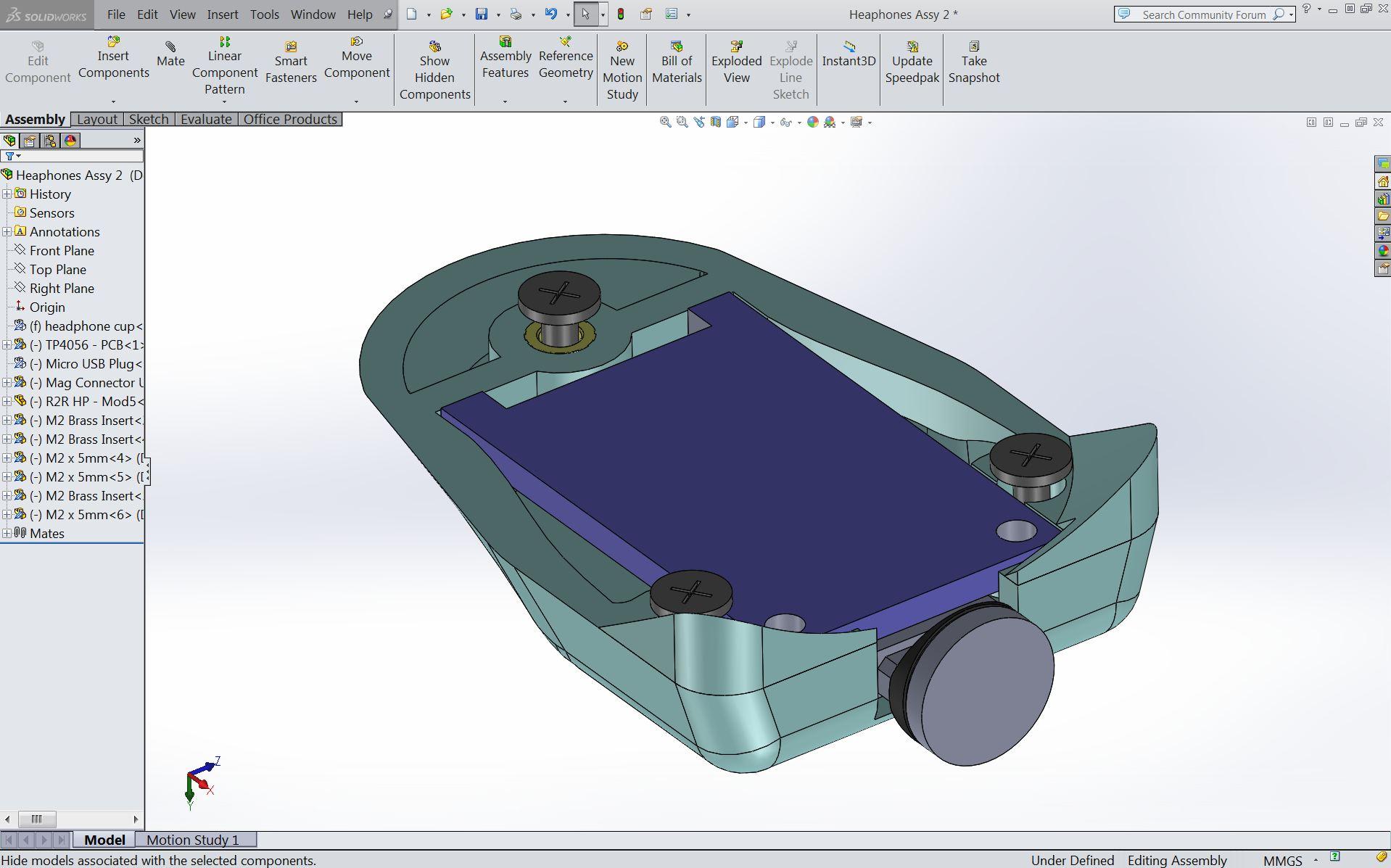
Task: Open Select tool dropdown arrow
Action: [x=603, y=15]
